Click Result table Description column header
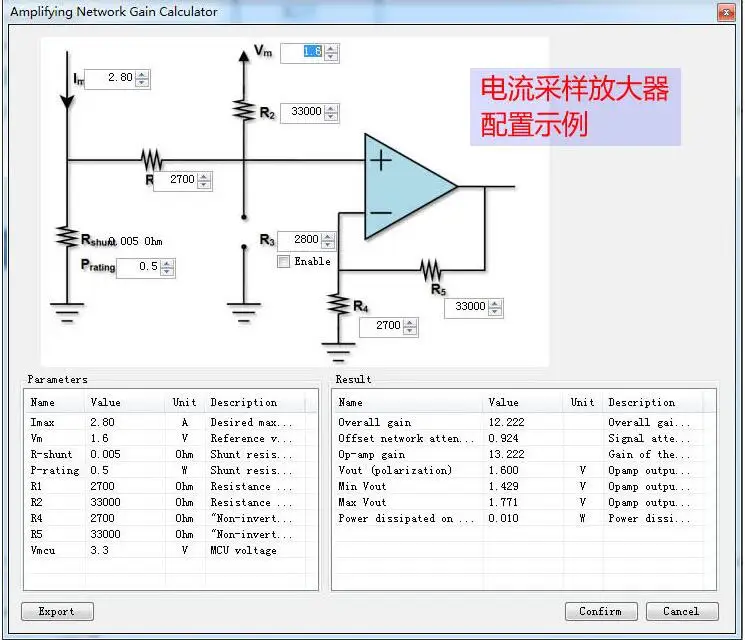This screenshot has height=640, width=745. [653, 402]
